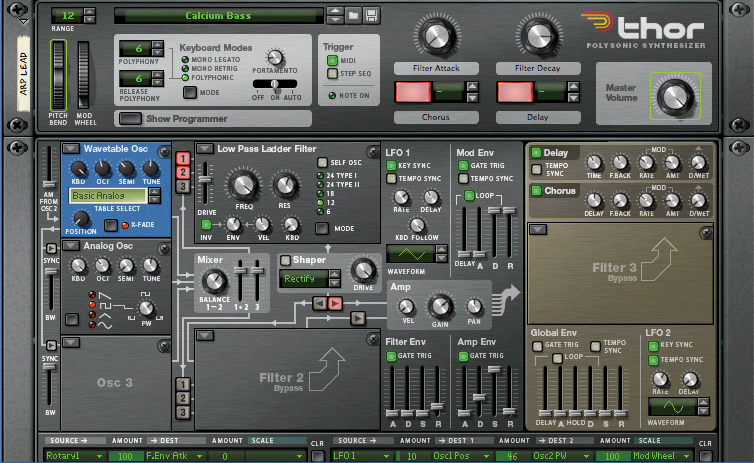754x463 pixels.
Task: Click the Amp Gain knob
Action: [440, 307]
